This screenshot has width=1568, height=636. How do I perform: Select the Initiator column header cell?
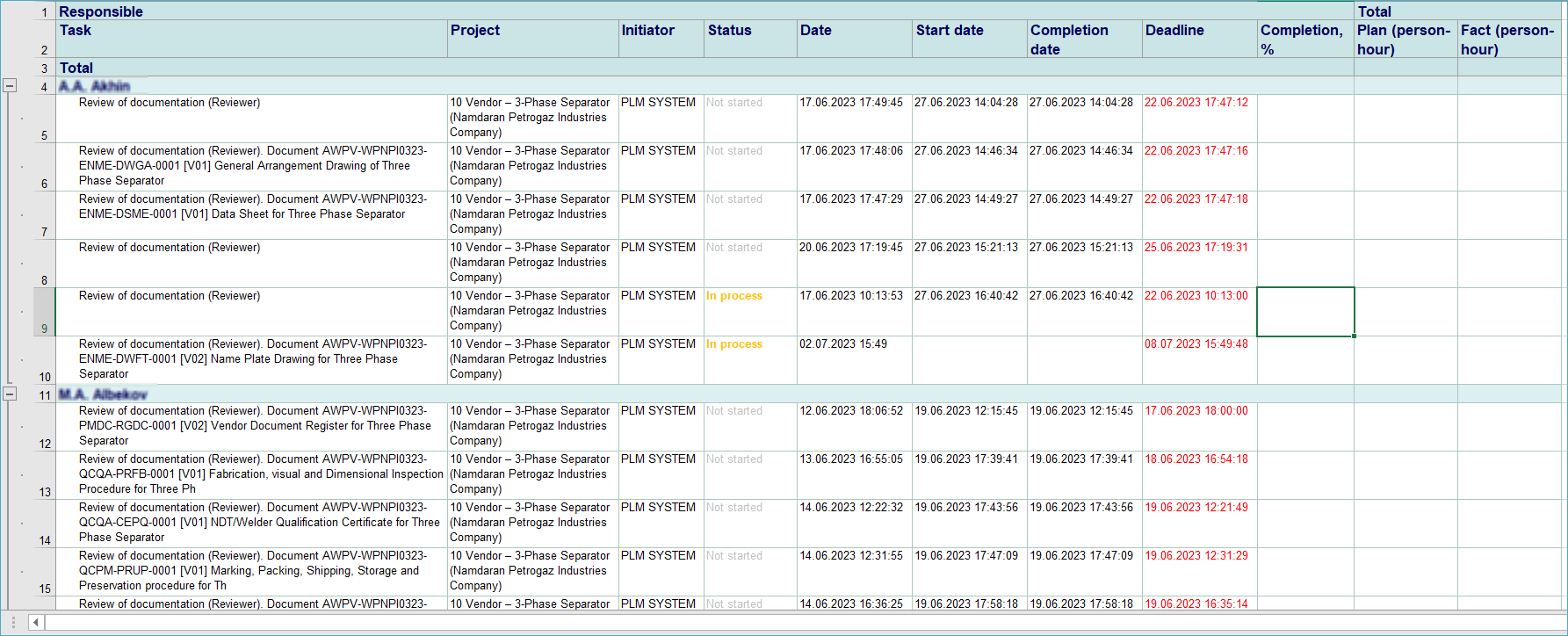click(x=661, y=40)
